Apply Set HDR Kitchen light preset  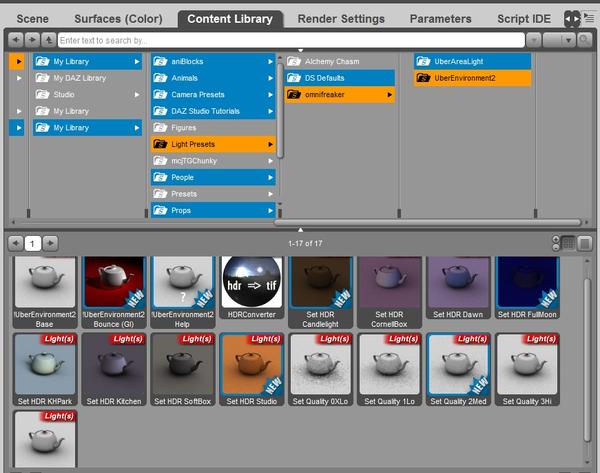(x=114, y=369)
